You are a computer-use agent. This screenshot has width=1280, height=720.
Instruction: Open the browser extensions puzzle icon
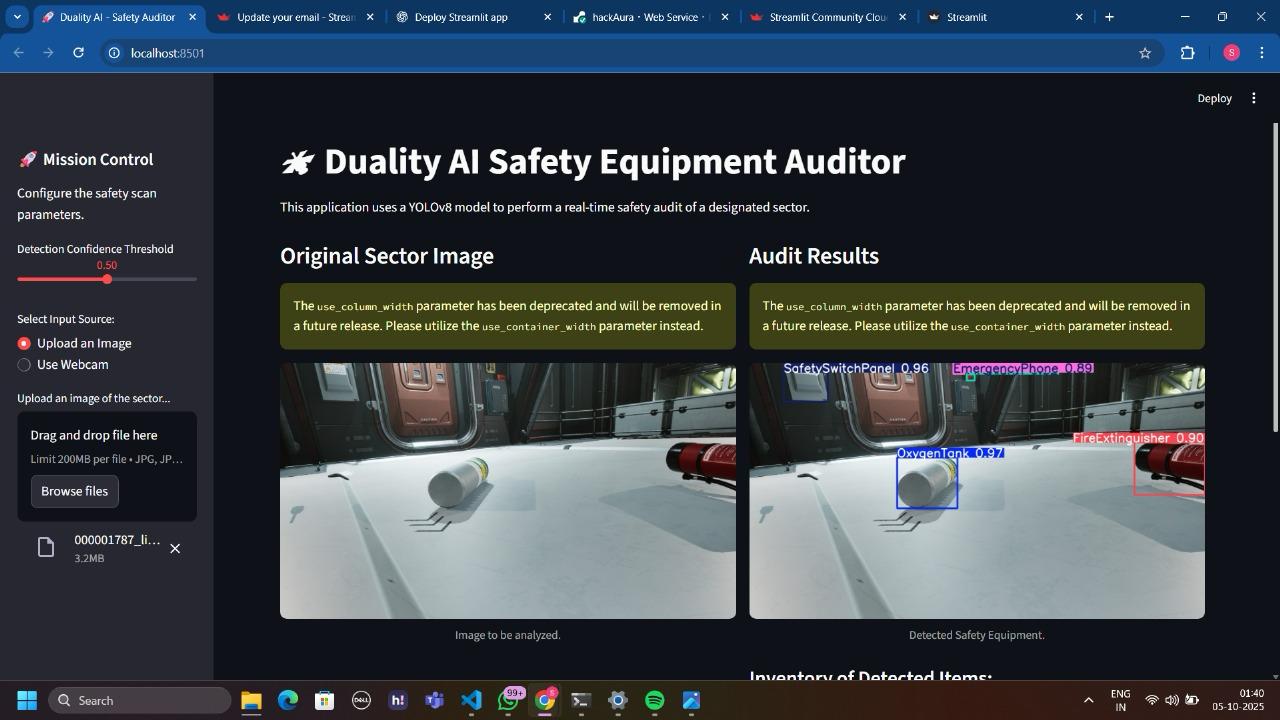(x=1188, y=53)
